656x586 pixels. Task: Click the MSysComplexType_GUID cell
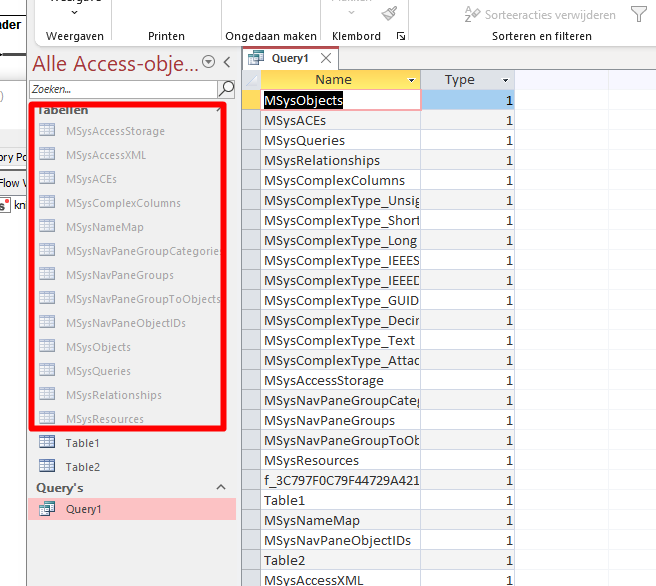340,300
